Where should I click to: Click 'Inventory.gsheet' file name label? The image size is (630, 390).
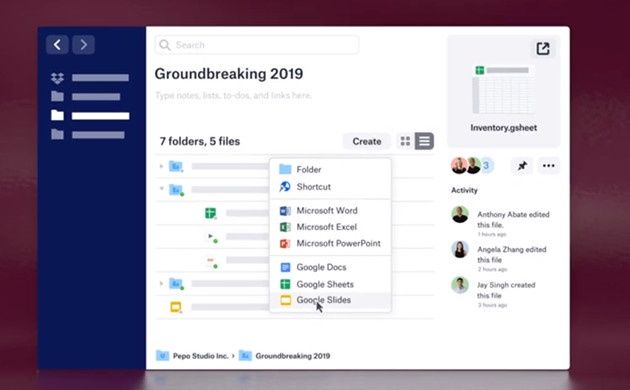[x=503, y=128]
